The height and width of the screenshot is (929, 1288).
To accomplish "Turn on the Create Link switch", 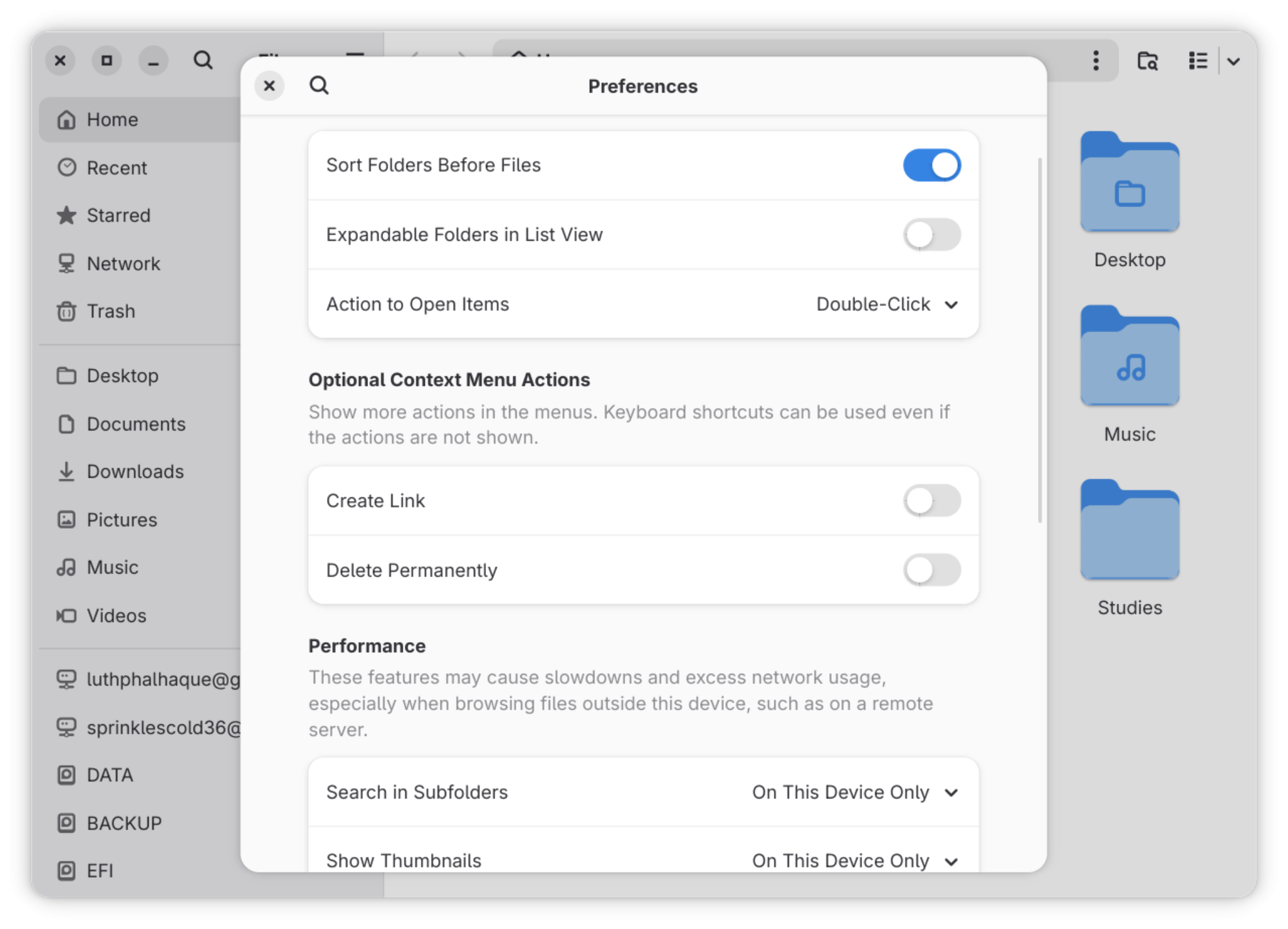I will coord(931,501).
